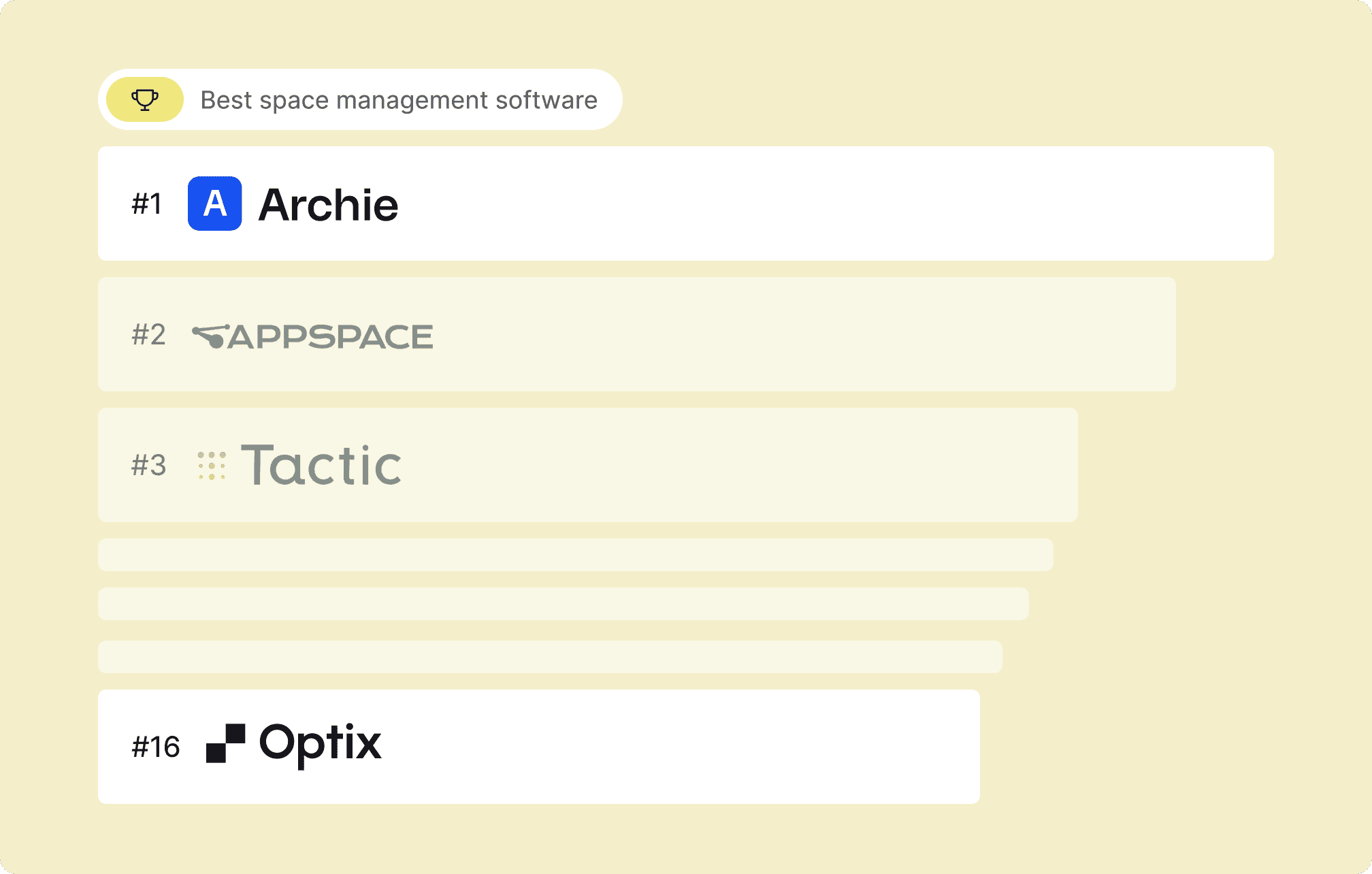
Task: Click the trophy icon in the badge
Action: (x=145, y=99)
